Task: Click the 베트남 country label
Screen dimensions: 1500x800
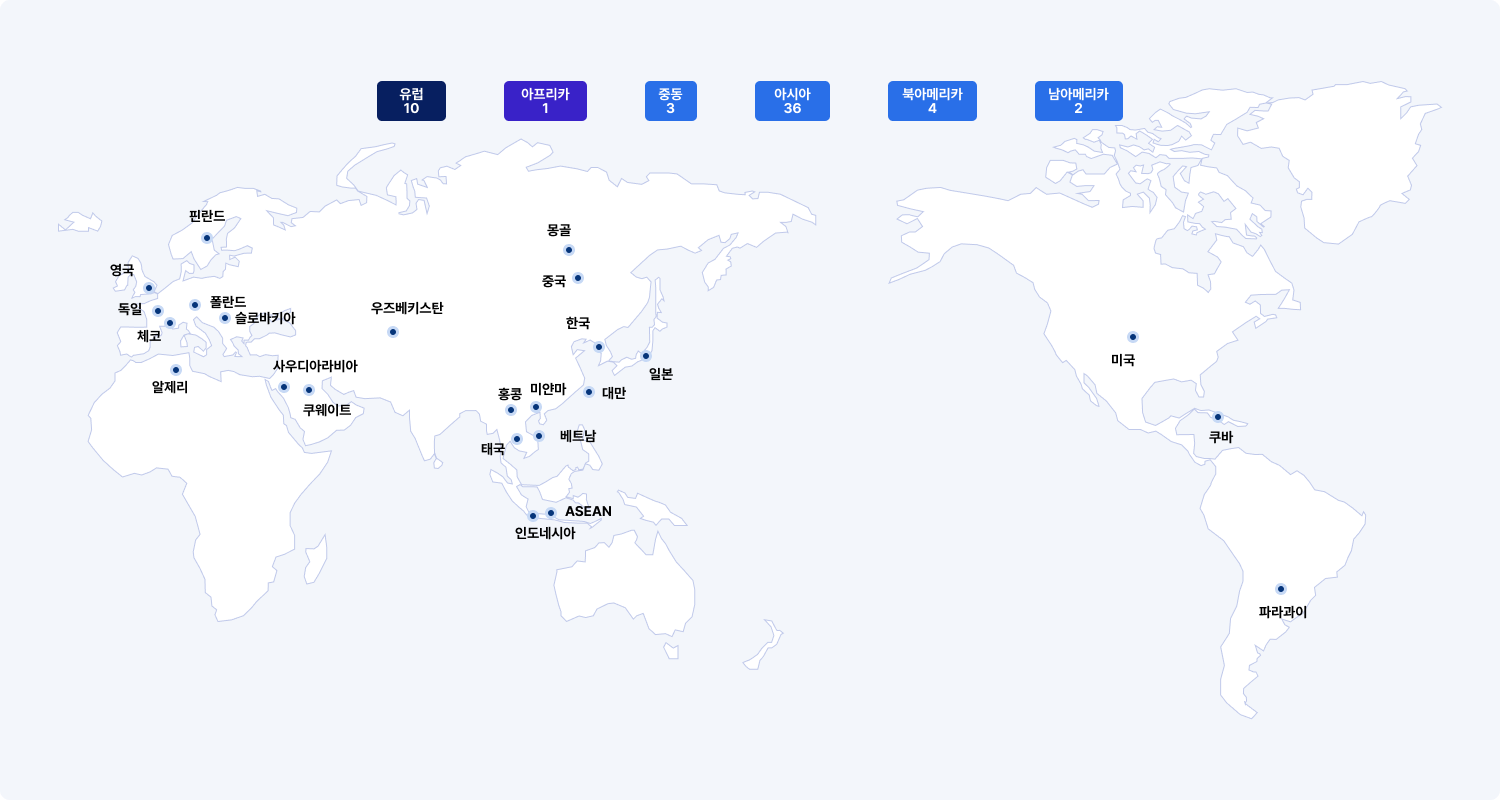Action: click(578, 436)
